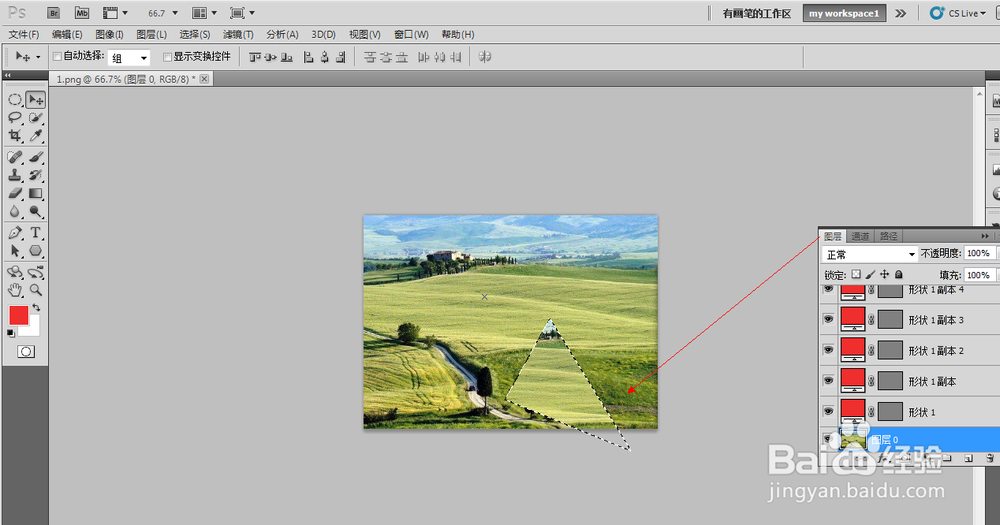This screenshot has height=525, width=1000.
Task: Select the History Brush tool
Action: pyautogui.click(x=36, y=175)
